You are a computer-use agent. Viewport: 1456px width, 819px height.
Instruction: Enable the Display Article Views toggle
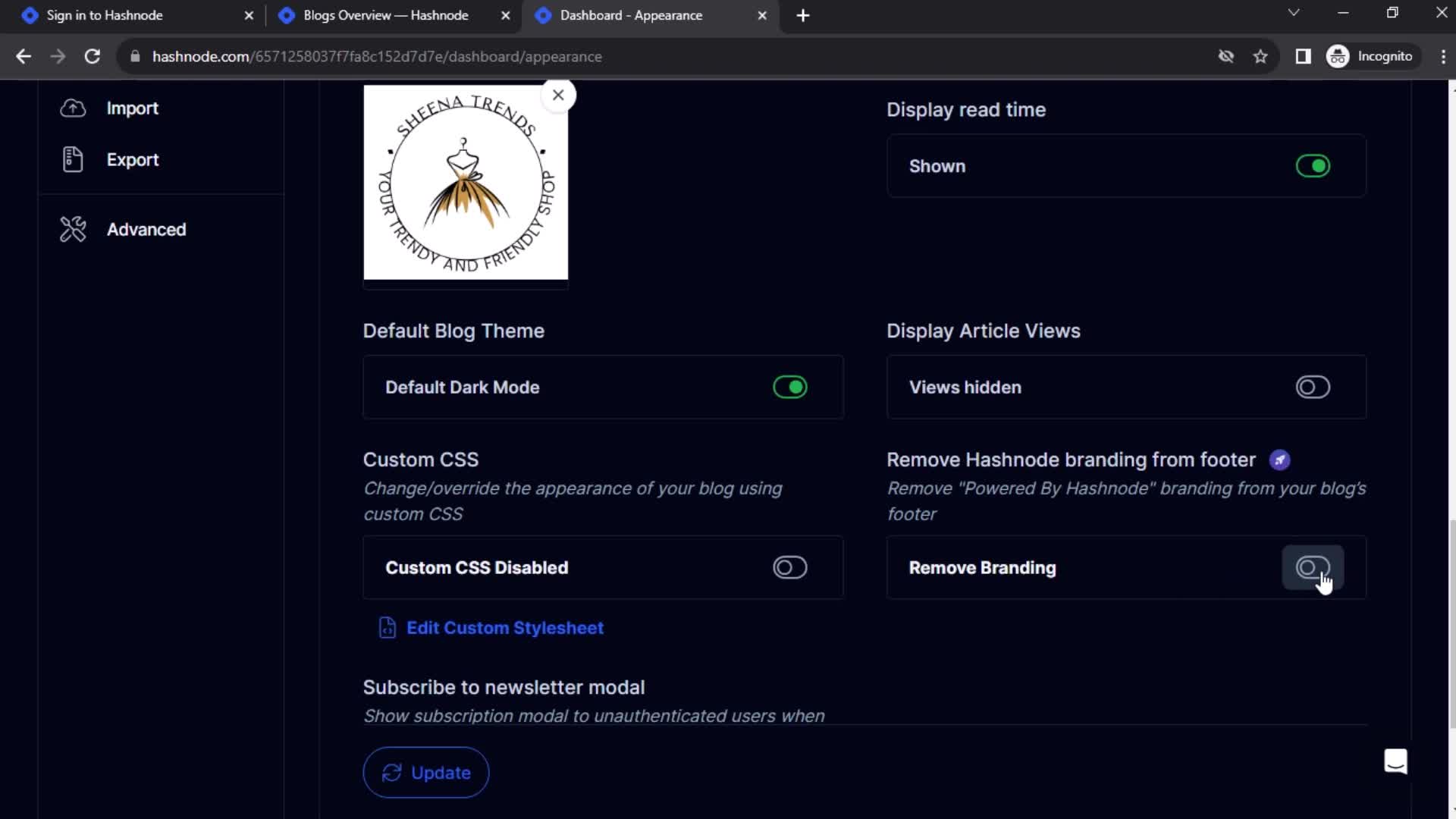pos(1312,387)
